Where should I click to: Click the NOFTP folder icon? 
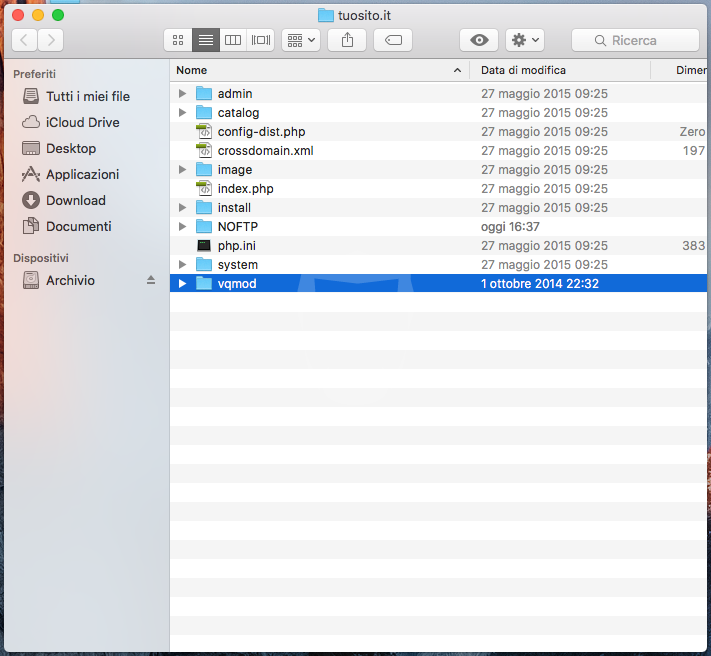204,227
